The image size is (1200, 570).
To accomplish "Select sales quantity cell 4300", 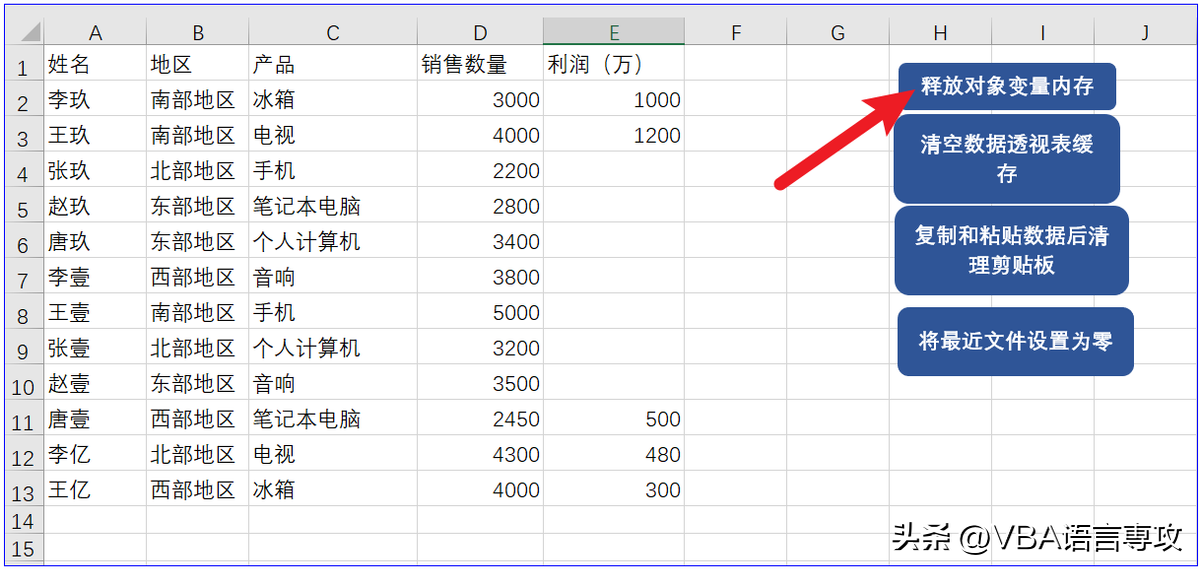I will point(480,454).
